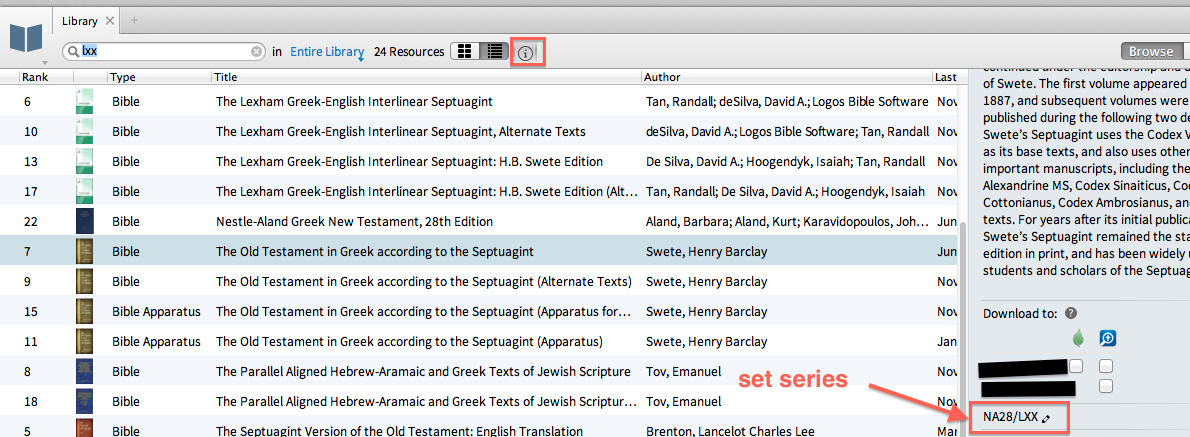Tick the second-row blue app download checkbox
Image resolution: width=1190 pixels, height=437 pixels.
point(1107,387)
